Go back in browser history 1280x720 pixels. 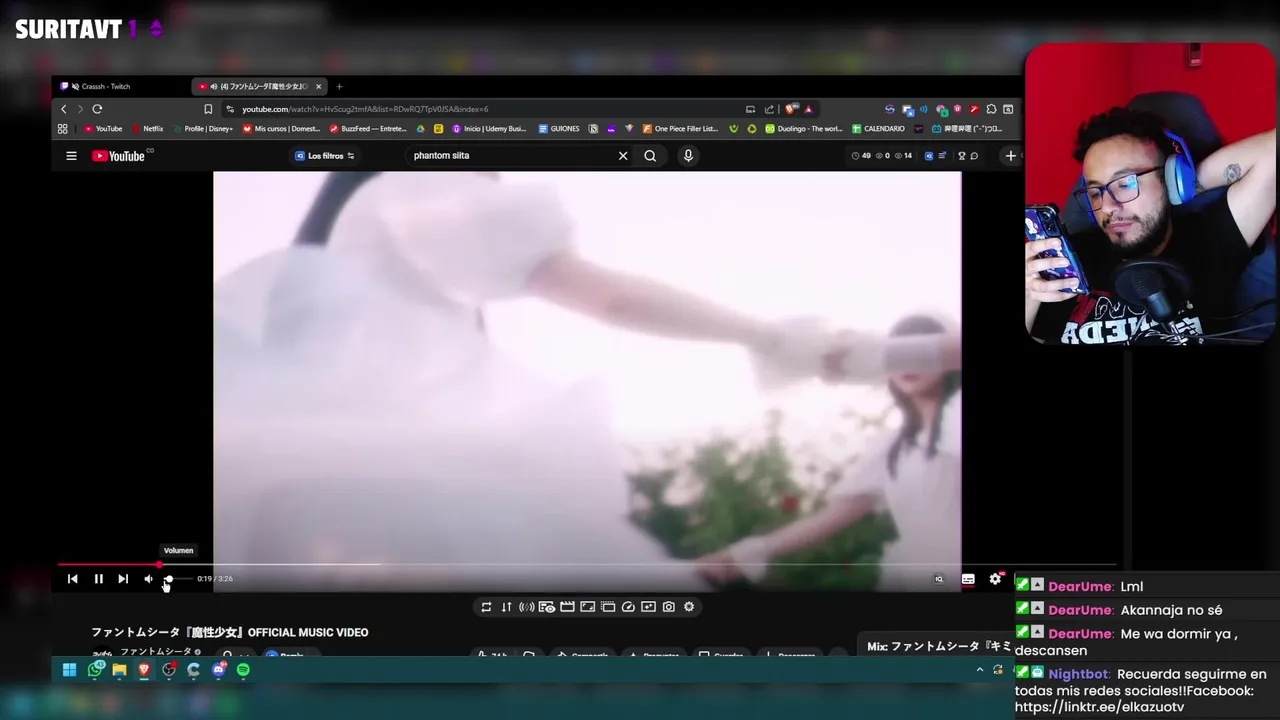64,109
